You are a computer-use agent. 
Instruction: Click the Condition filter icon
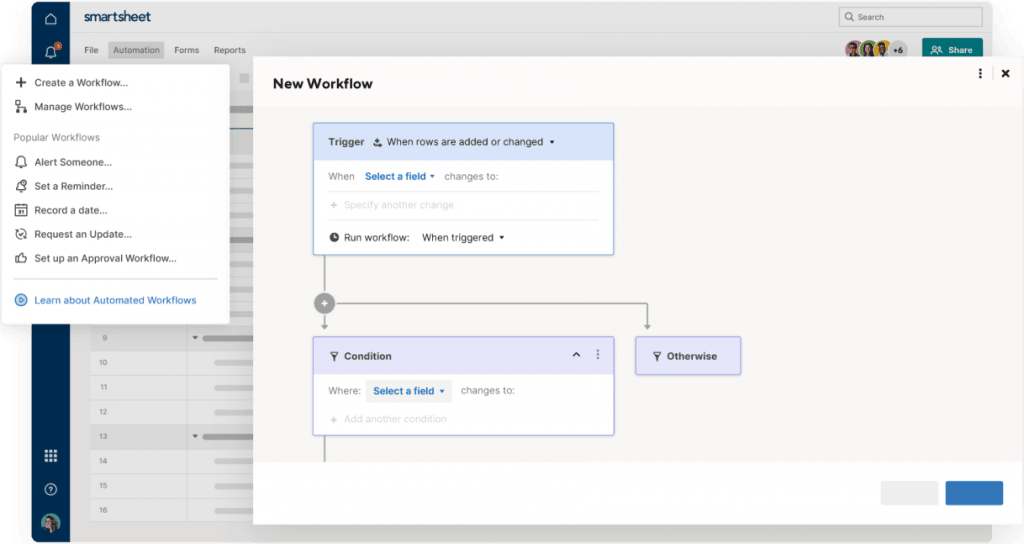[334, 357]
